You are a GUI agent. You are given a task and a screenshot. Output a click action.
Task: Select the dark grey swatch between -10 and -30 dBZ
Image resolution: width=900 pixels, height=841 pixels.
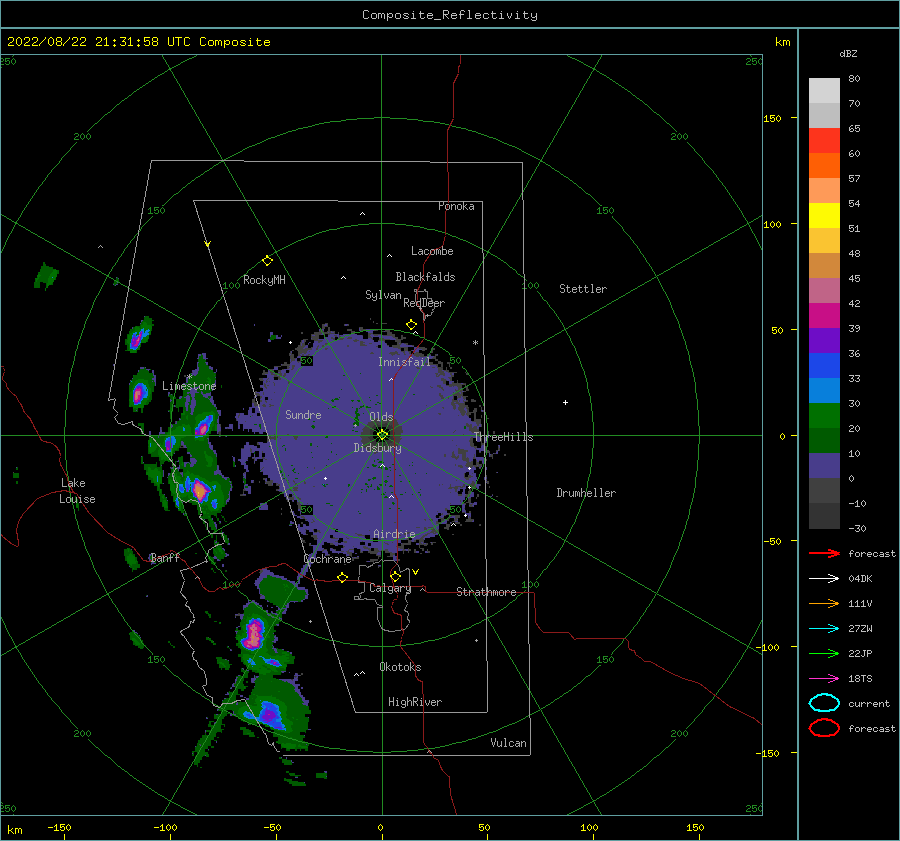pos(824,516)
